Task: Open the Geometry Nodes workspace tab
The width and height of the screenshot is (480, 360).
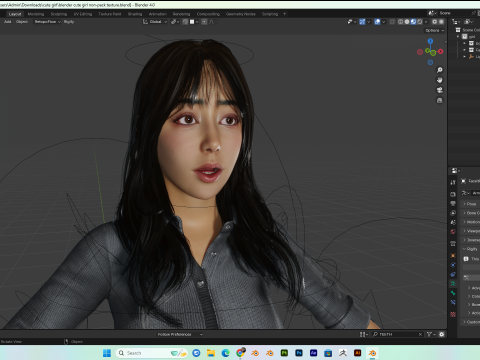Action: (241, 14)
